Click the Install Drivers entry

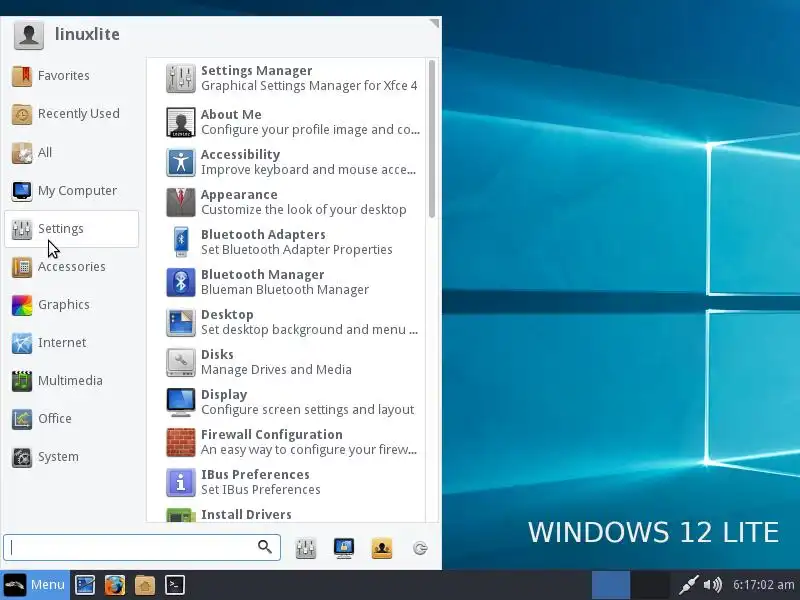point(286,514)
